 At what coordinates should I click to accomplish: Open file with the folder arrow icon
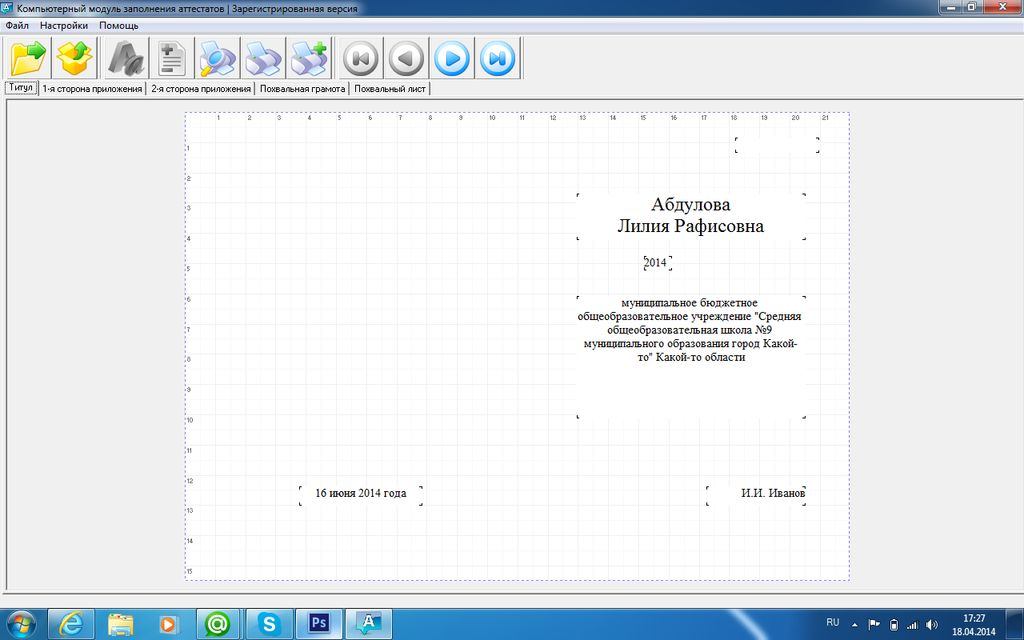pyautogui.click(x=28, y=58)
